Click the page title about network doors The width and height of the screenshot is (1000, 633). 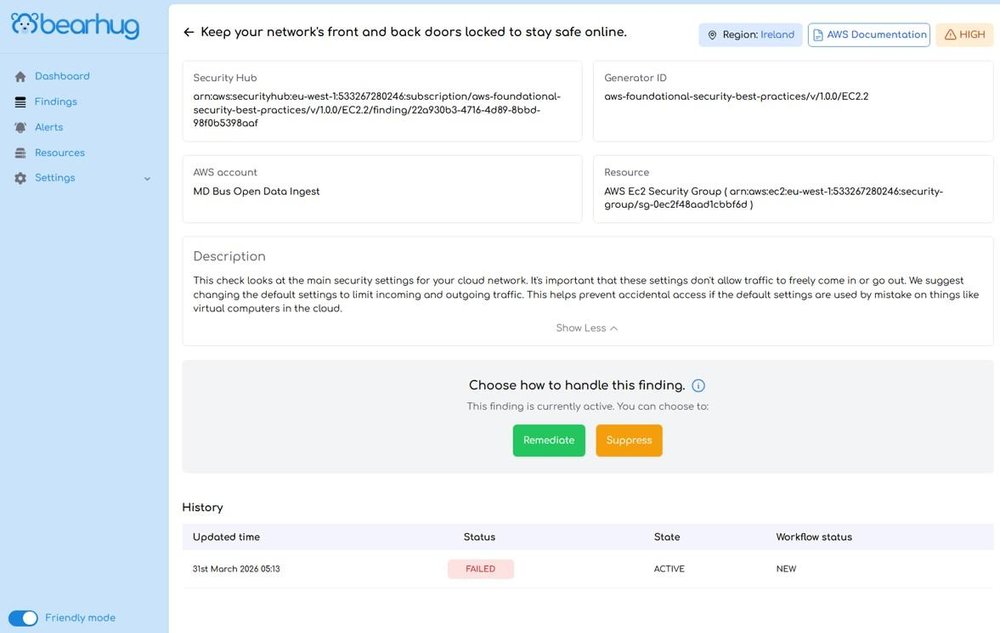413,32
